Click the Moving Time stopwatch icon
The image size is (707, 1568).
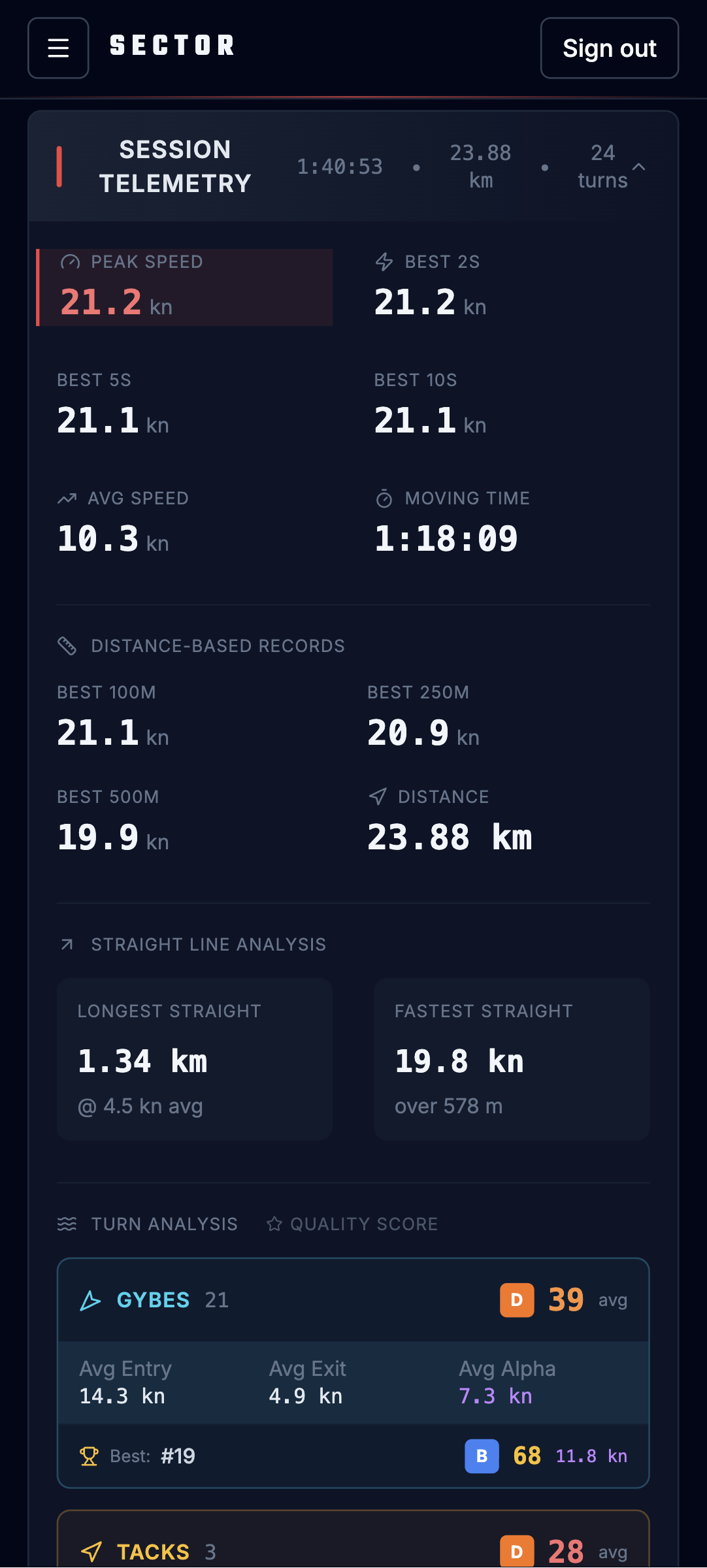point(384,498)
